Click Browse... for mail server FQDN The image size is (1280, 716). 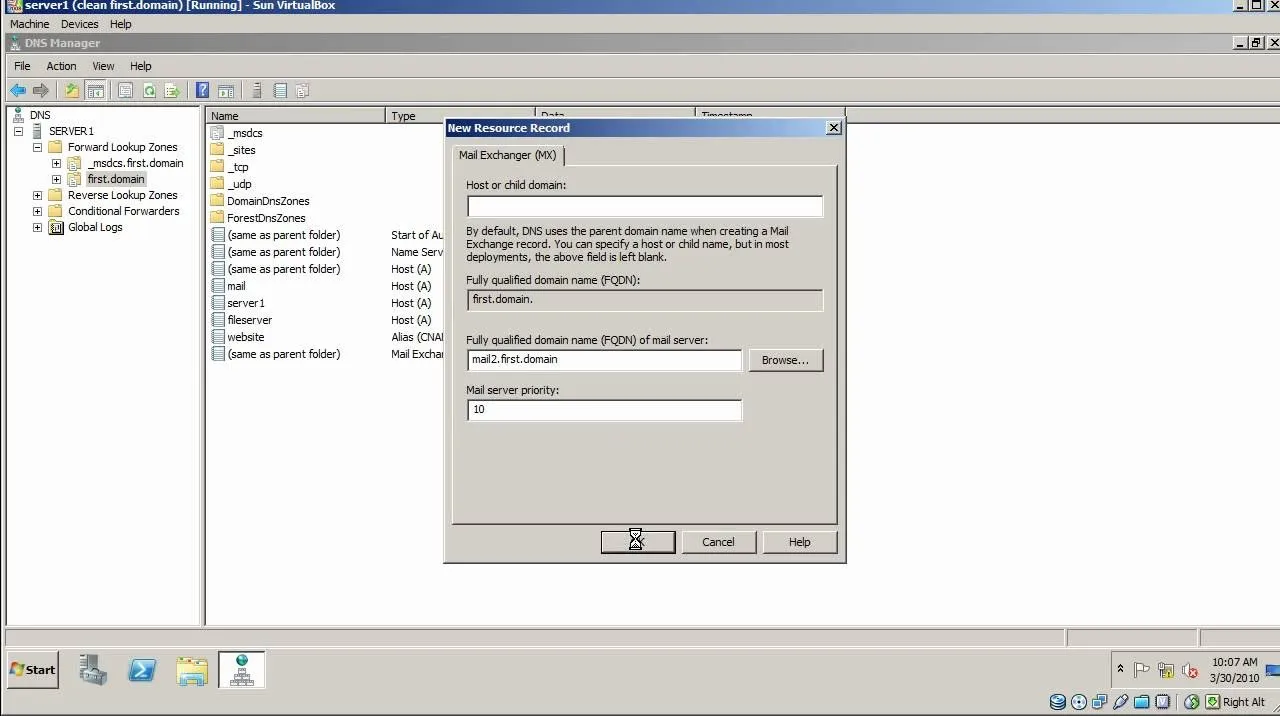785,360
